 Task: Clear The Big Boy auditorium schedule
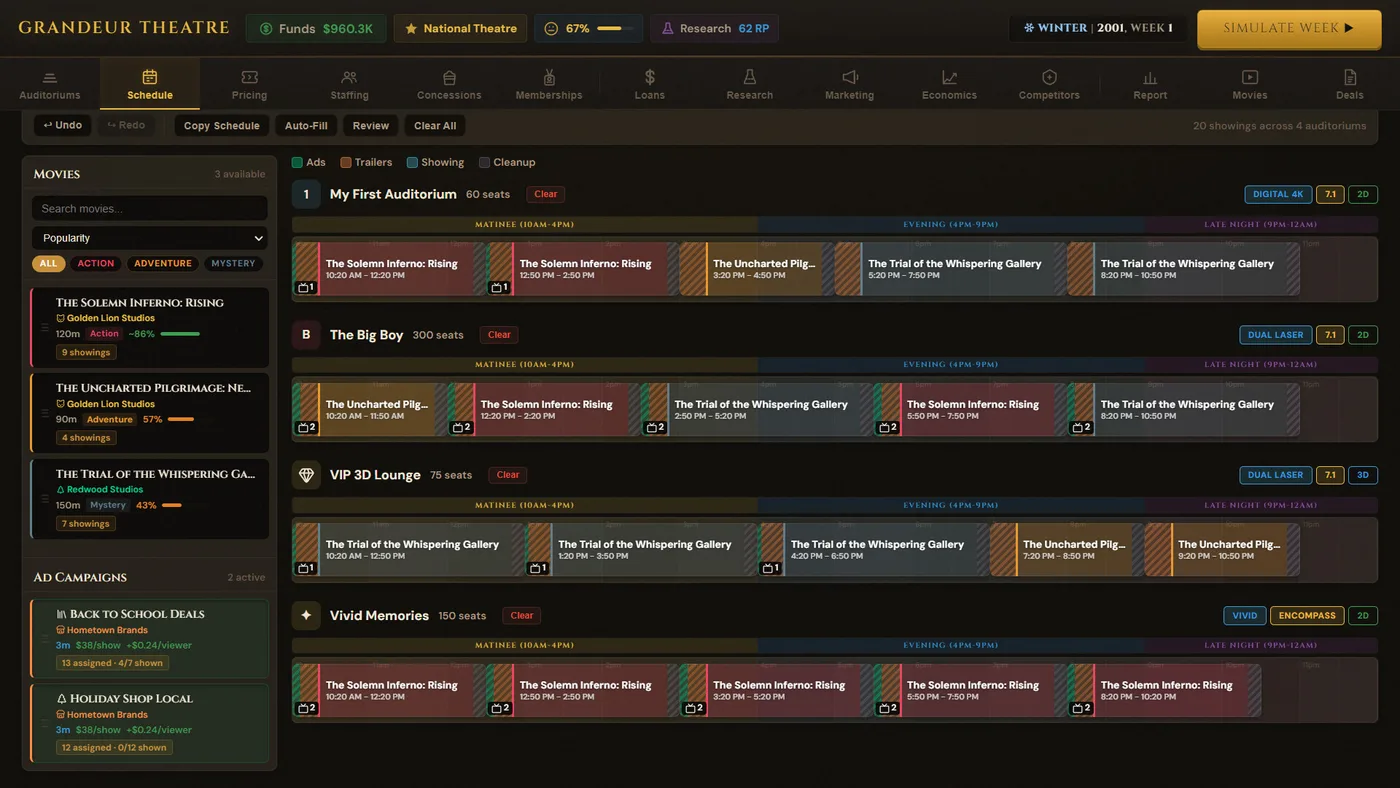pos(499,335)
